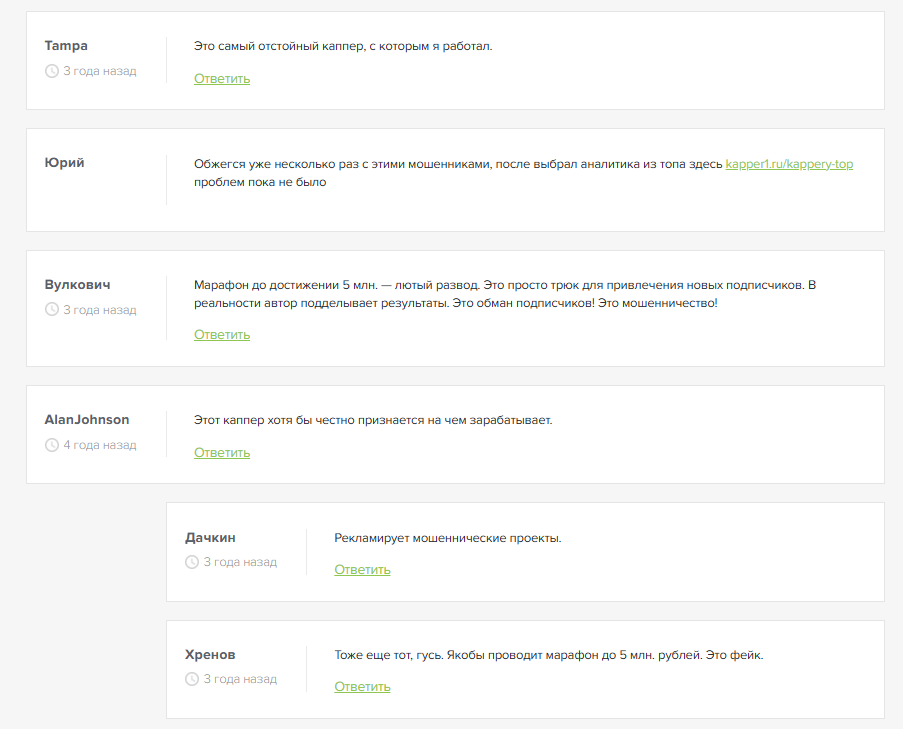The height and width of the screenshot is (729, 903).
Task: Click the clock icon under Tampa's name
Action: click(52, 71)
